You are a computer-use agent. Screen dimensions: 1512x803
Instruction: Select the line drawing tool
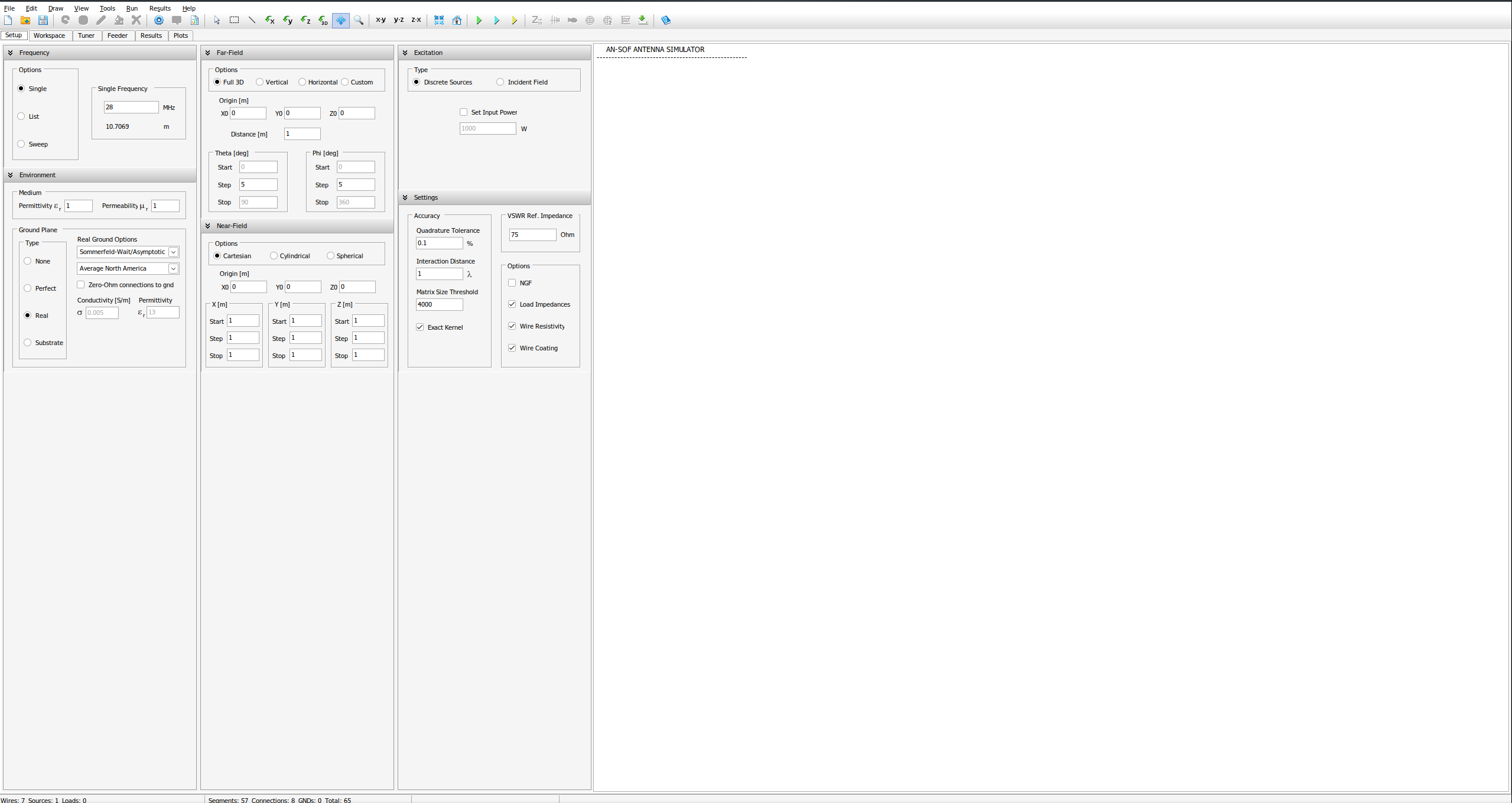click(252, 20)
